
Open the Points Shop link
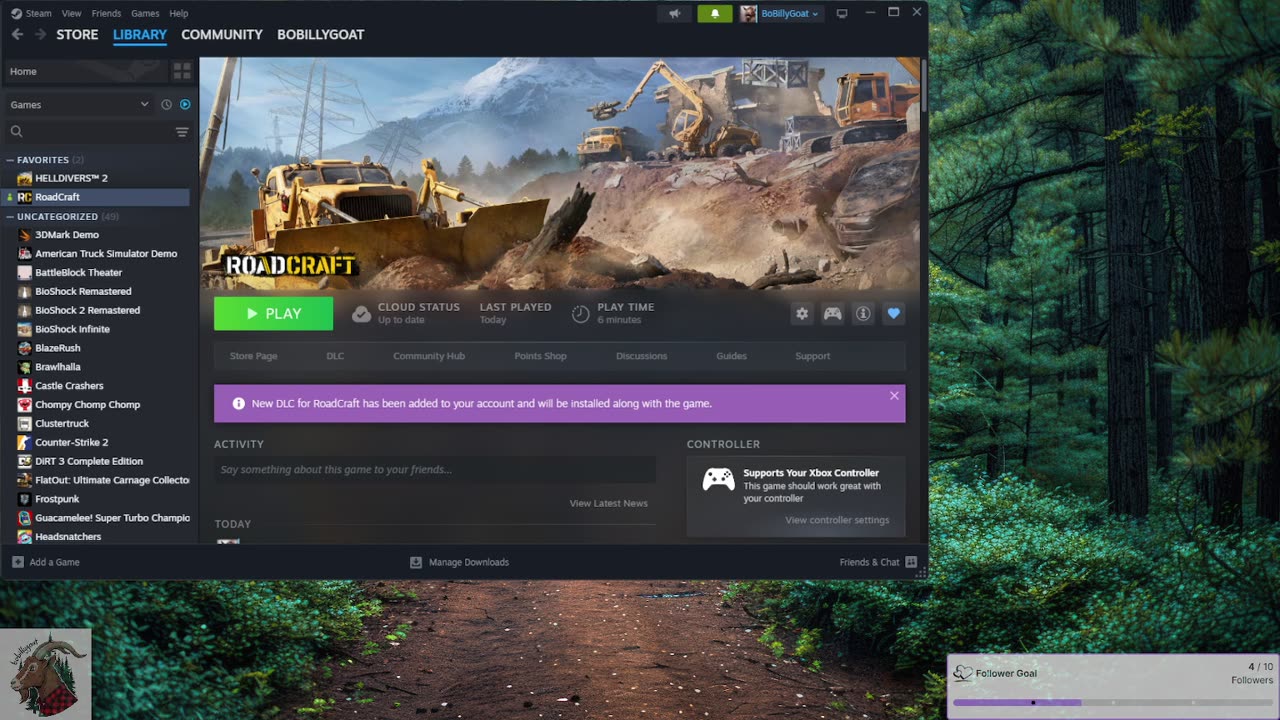[x=540, y=356]
